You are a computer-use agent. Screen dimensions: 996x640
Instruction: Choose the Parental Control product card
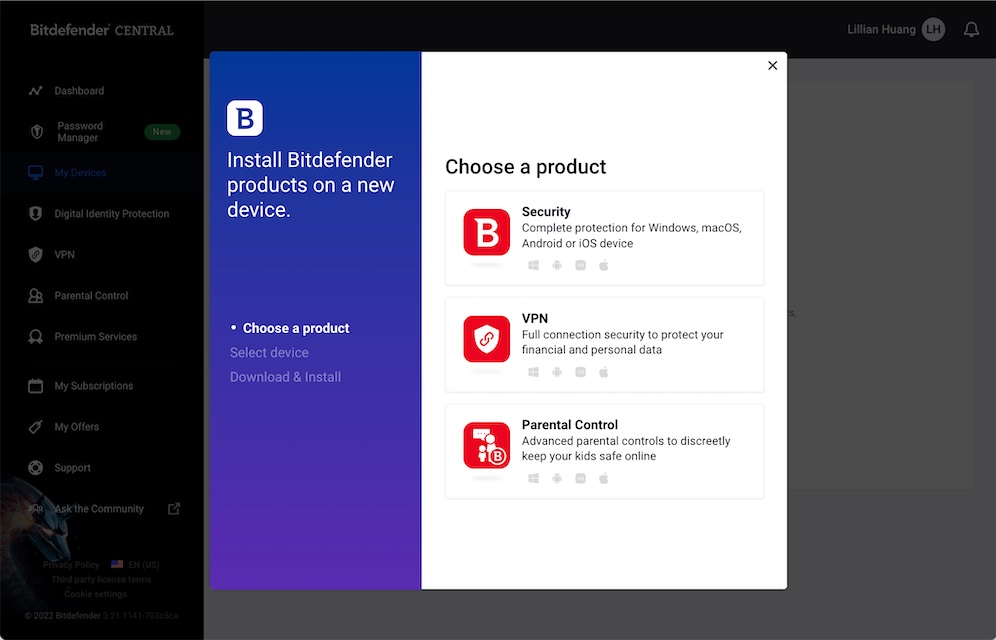[604, 451]
